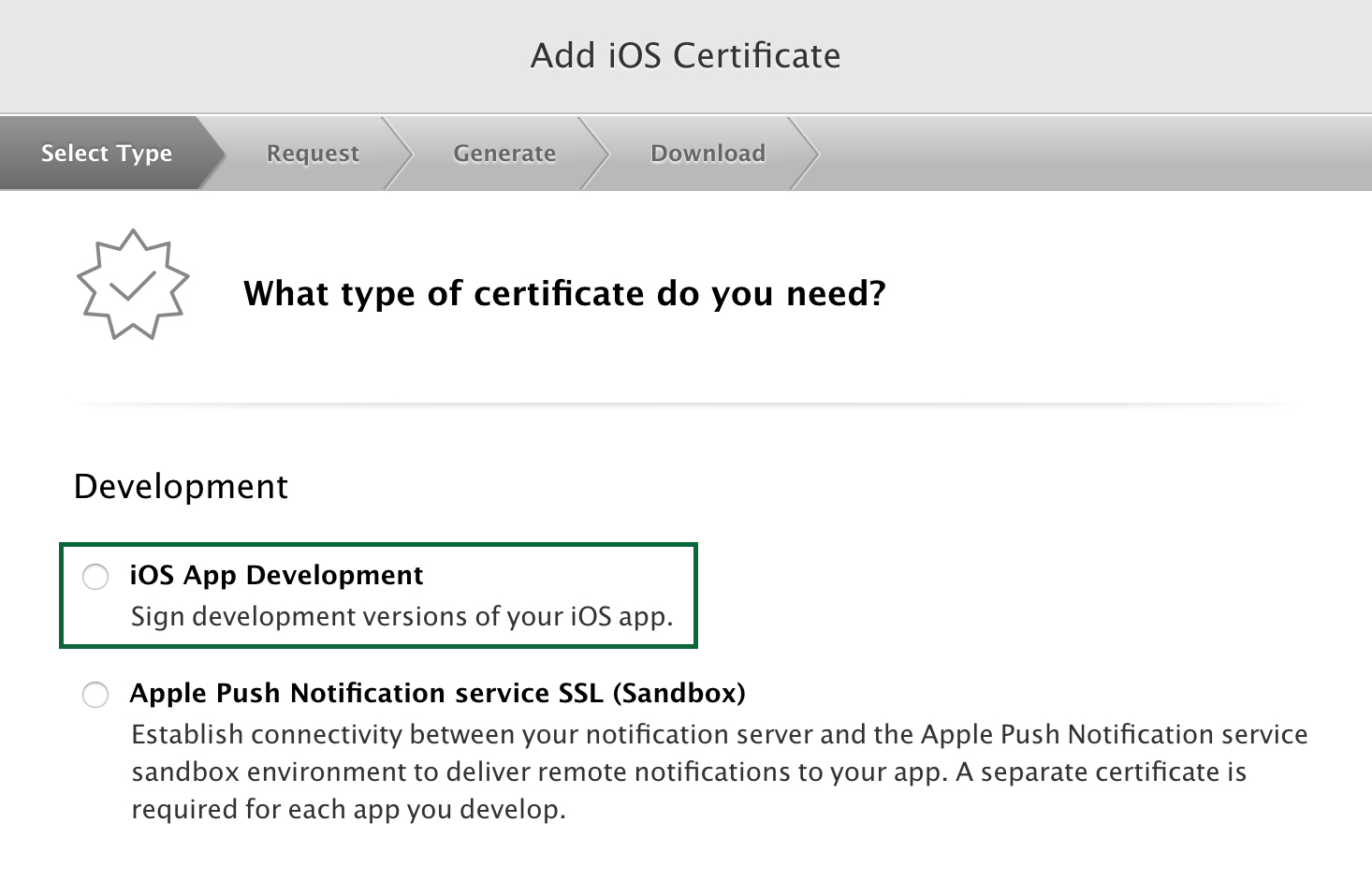This screenshot has width=1372, height=882.
Task: Click the Development section heading
Action: (181, 487)
